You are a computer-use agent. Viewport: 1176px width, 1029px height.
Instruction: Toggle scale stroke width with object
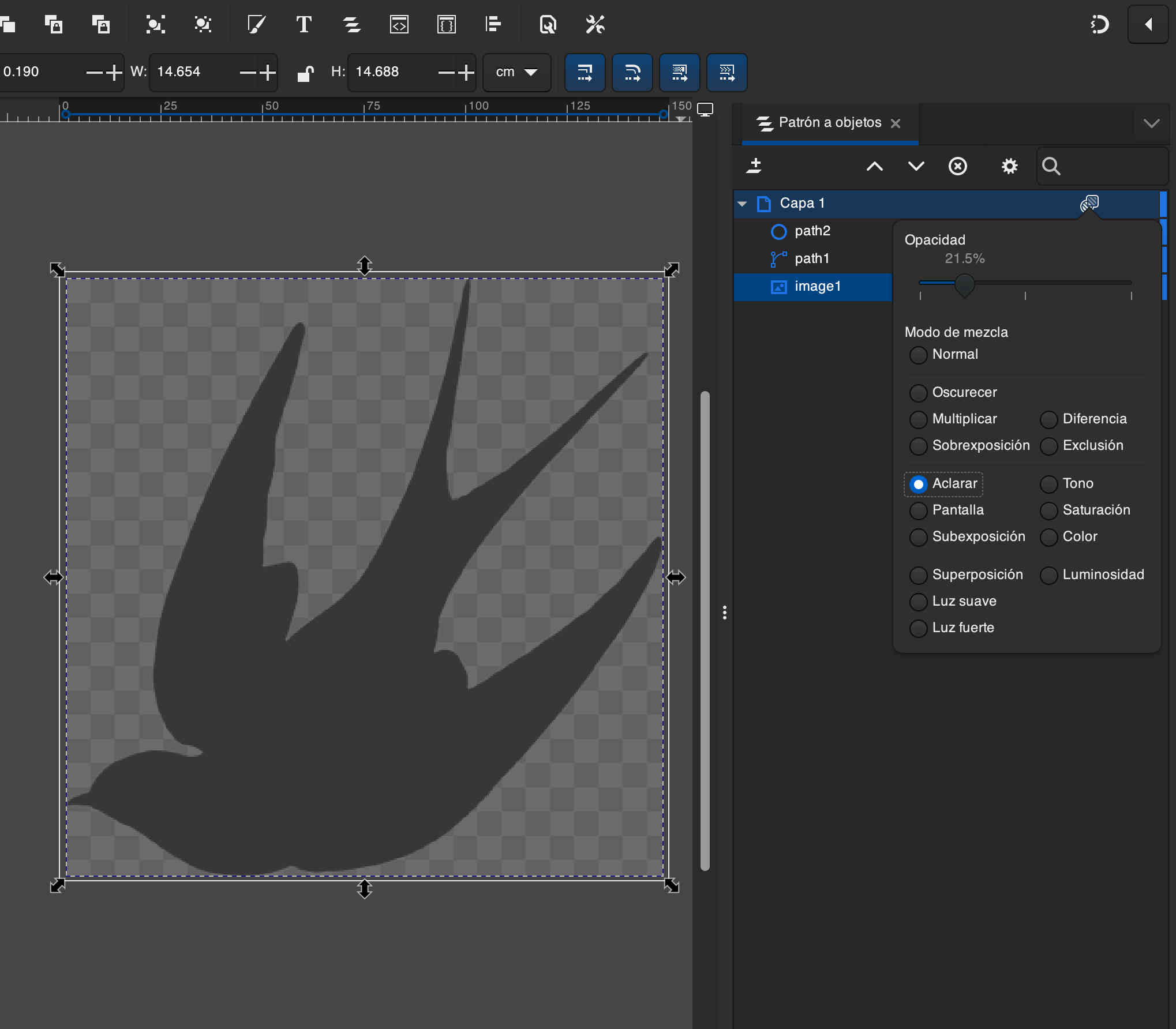tap(585, 73)
